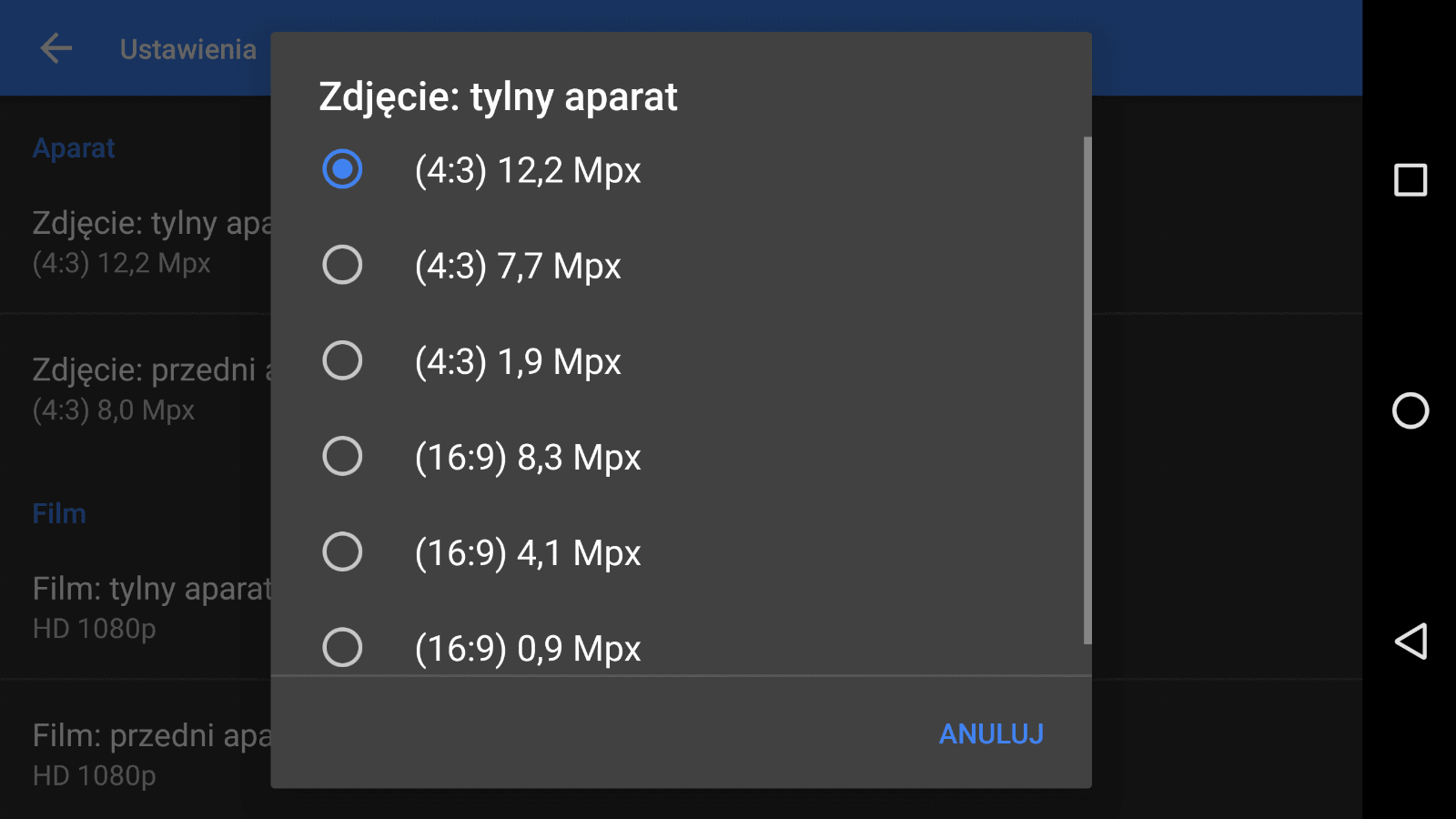Click the dialog's vertical scrollbar
1456x819 pixels.
[x=1087, y=391]
